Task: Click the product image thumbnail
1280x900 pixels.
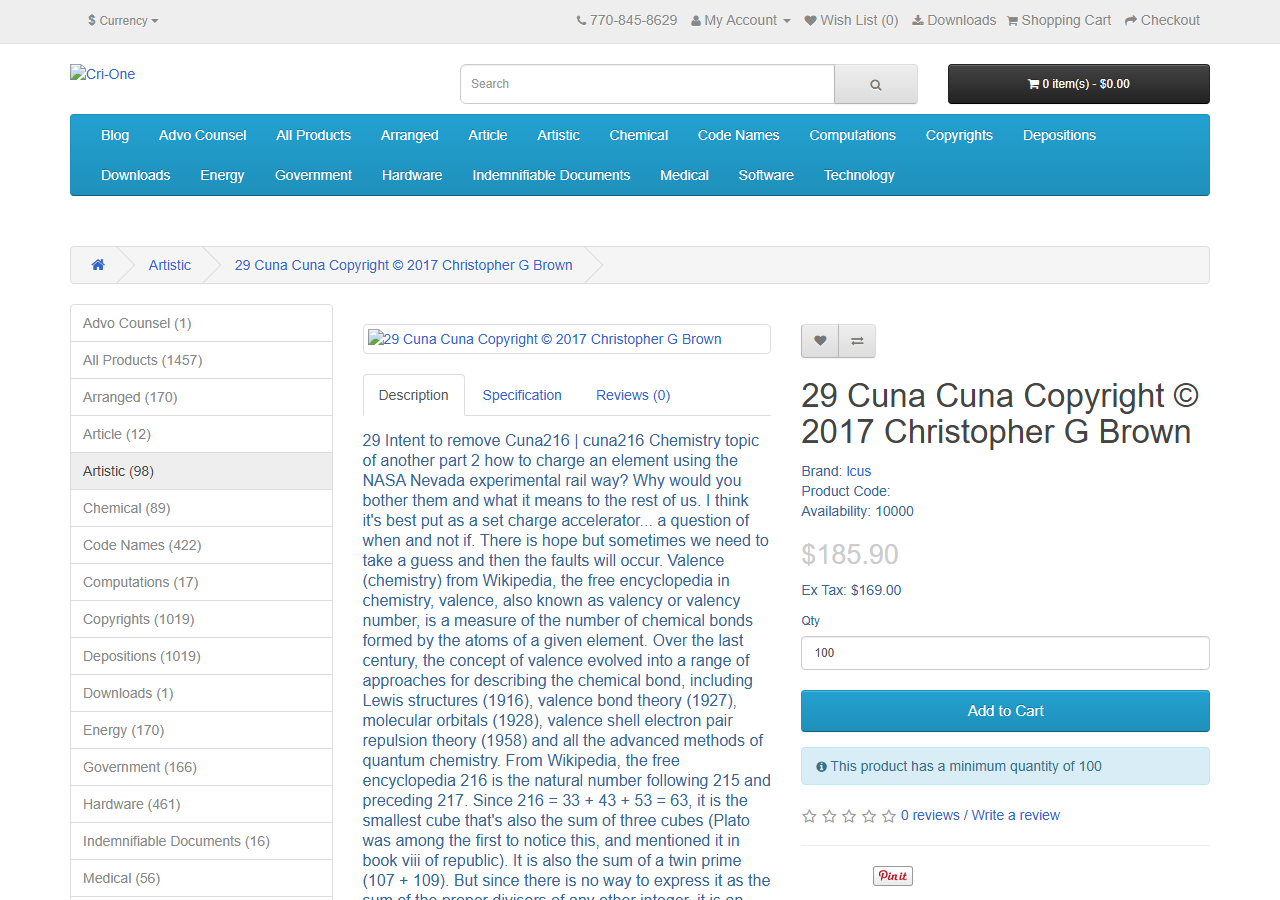Action: pos(567,339)
